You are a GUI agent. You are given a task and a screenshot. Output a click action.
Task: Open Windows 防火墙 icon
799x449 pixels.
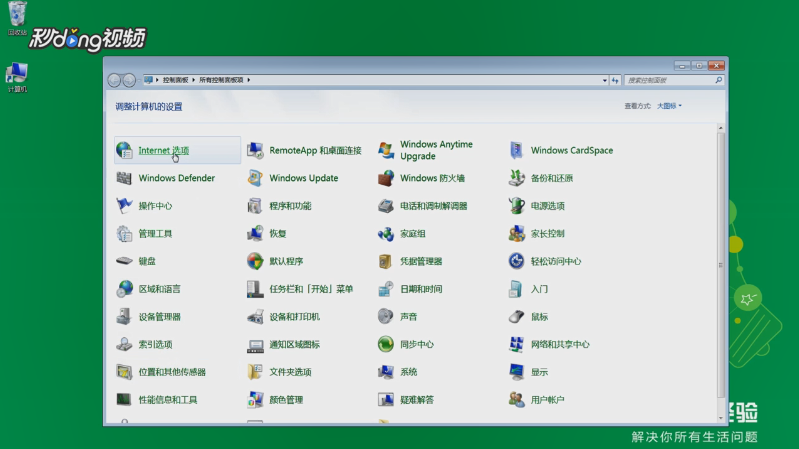(x=386, y=178)
